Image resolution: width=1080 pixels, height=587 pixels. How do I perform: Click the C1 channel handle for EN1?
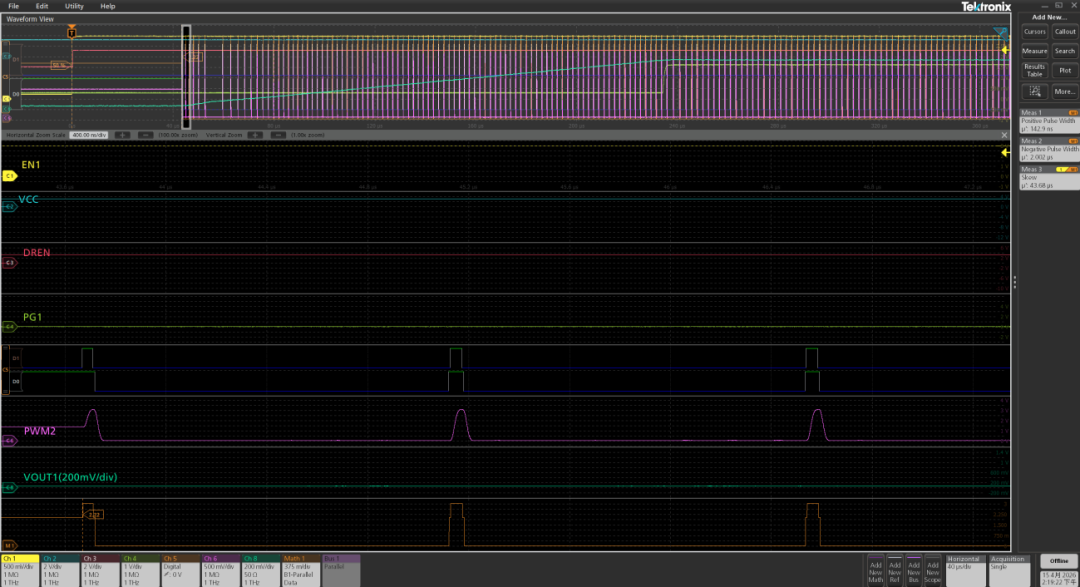pyautogui.click(x=10, y=176)
